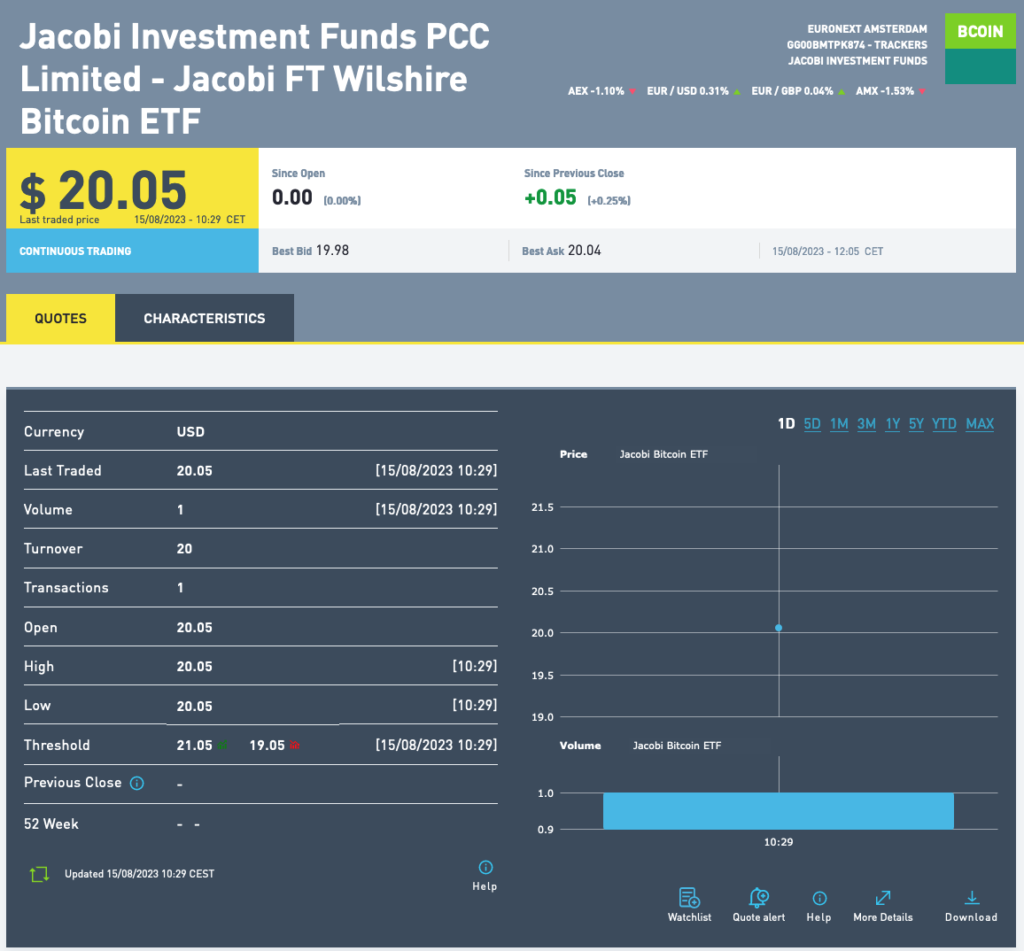The image size is (1024, 951).
Task: Click the AMX -1.53% index link
Action: (x=891, y=91)
